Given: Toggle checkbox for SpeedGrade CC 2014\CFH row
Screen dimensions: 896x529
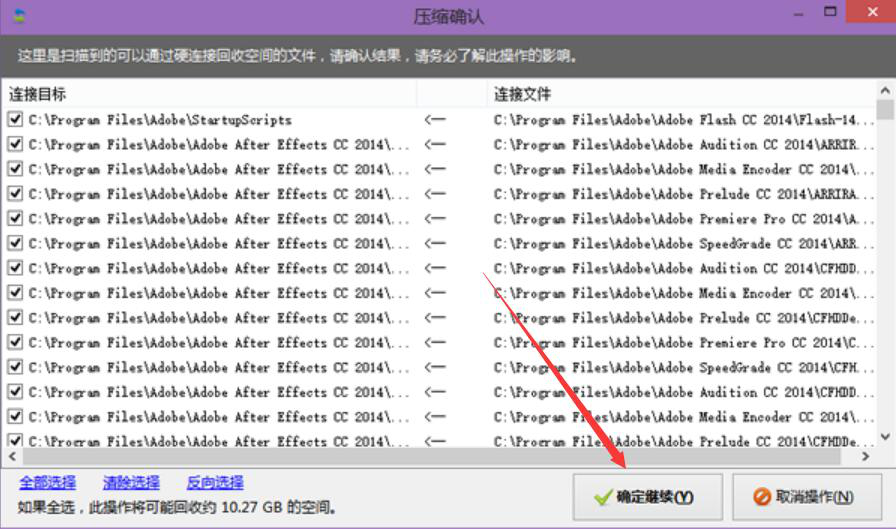Looking at the screenshot, I should point(15,367).
